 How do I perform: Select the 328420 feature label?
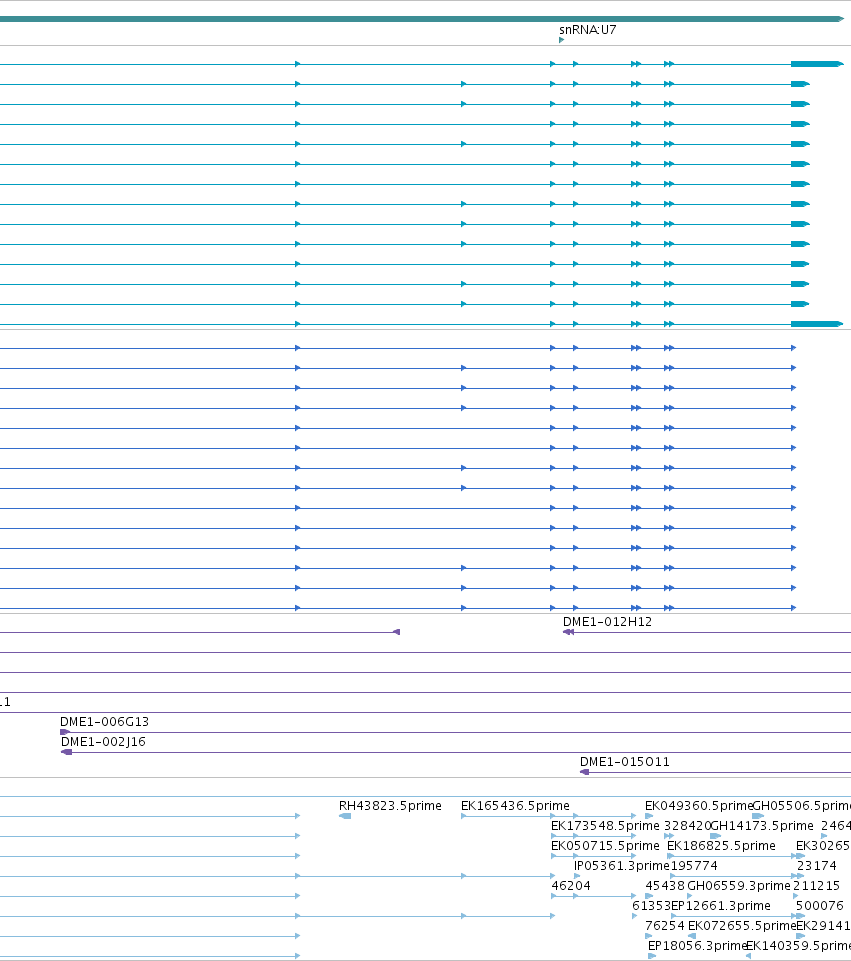point(687,826)
